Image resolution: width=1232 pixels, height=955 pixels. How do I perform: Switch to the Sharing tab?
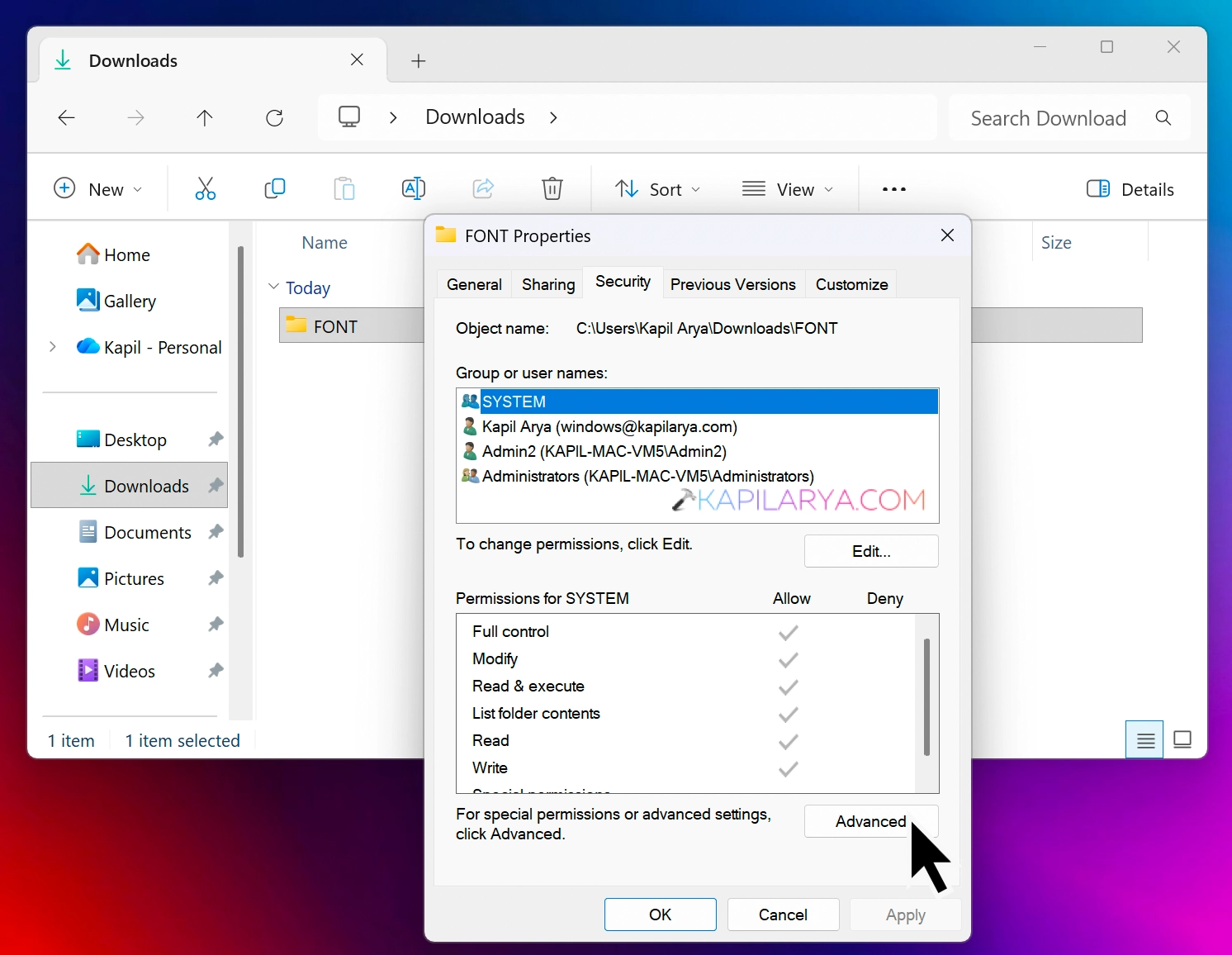[x=548, y=284]
